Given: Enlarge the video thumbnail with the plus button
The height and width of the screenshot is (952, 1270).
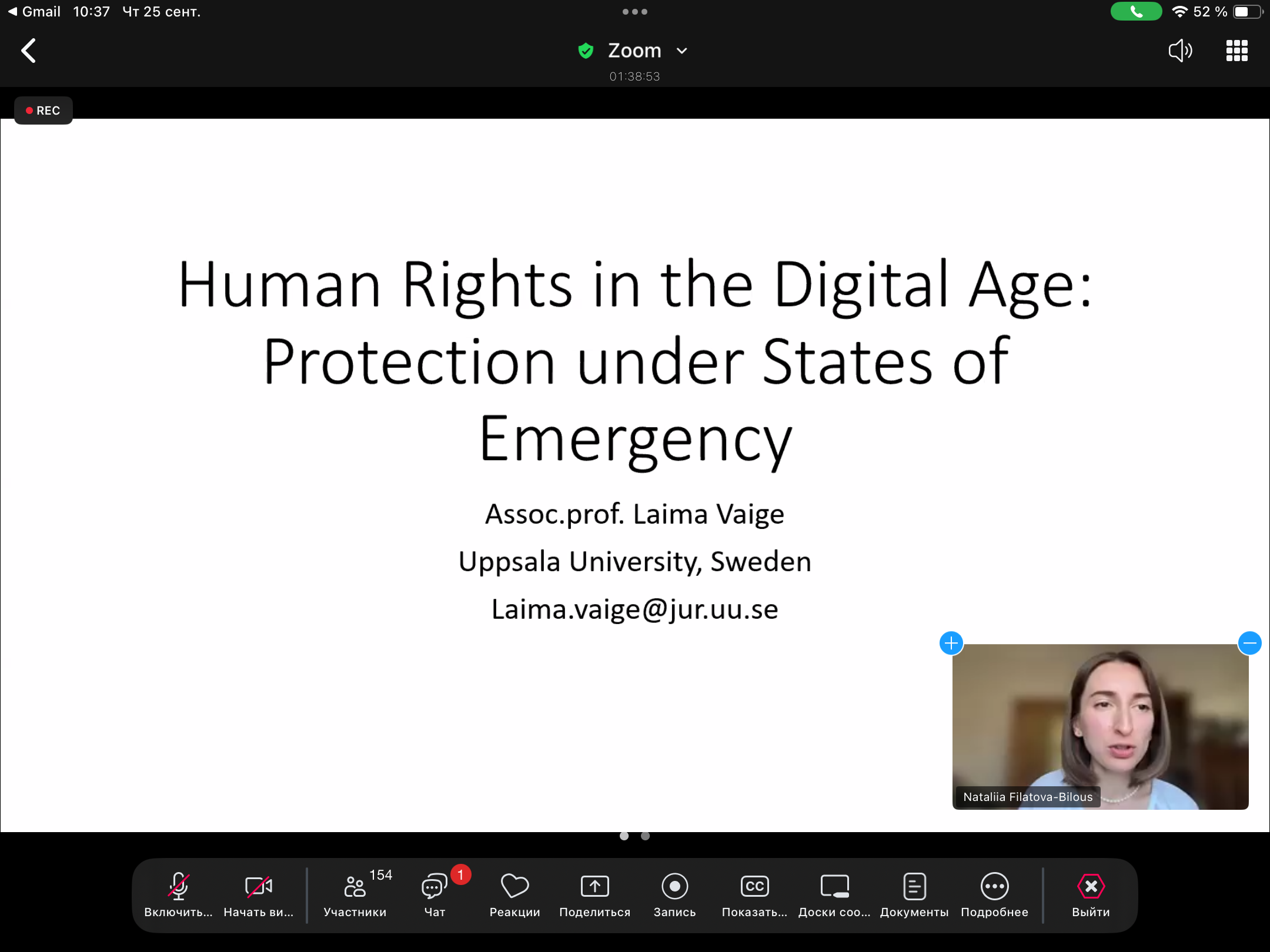Looking at the screenshot, I should tap(951, 643).
